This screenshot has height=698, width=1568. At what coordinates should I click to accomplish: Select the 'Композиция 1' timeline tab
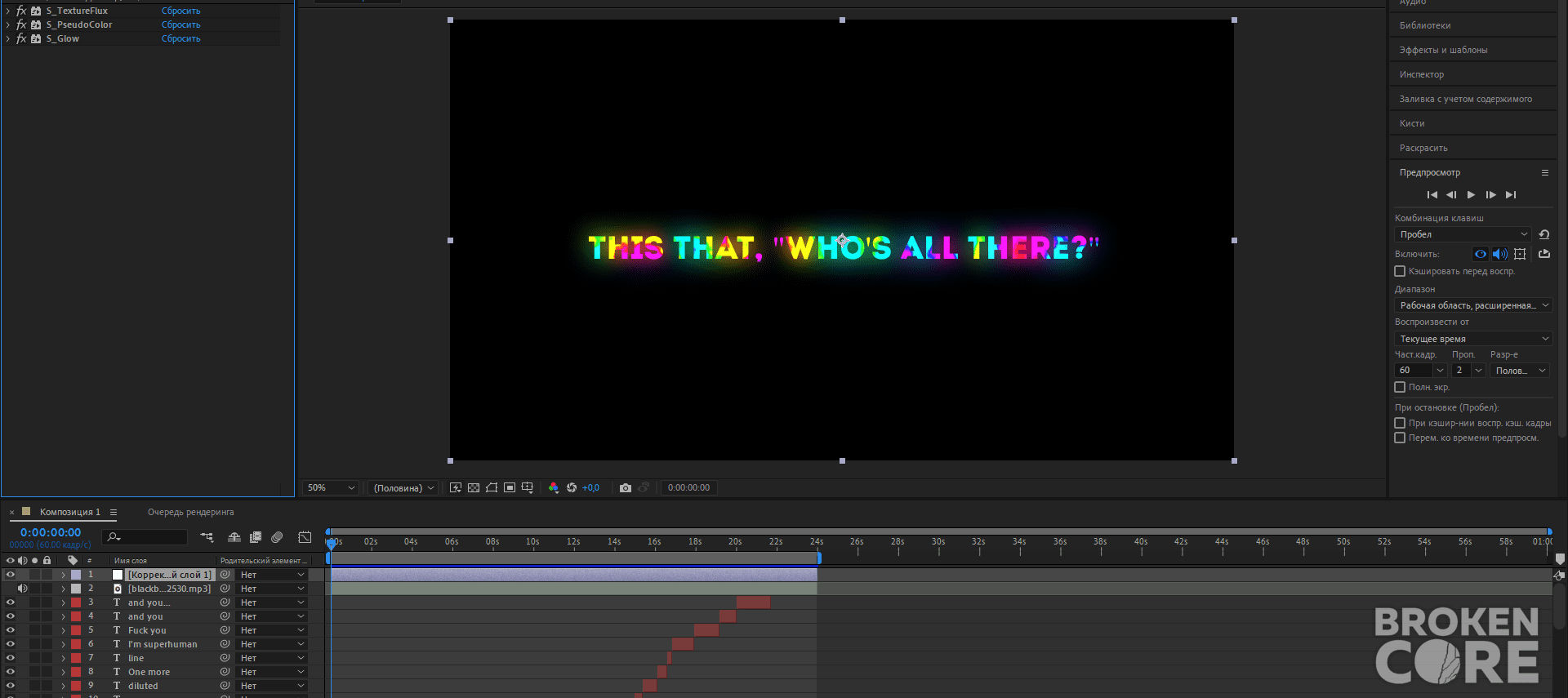[70, 512]
